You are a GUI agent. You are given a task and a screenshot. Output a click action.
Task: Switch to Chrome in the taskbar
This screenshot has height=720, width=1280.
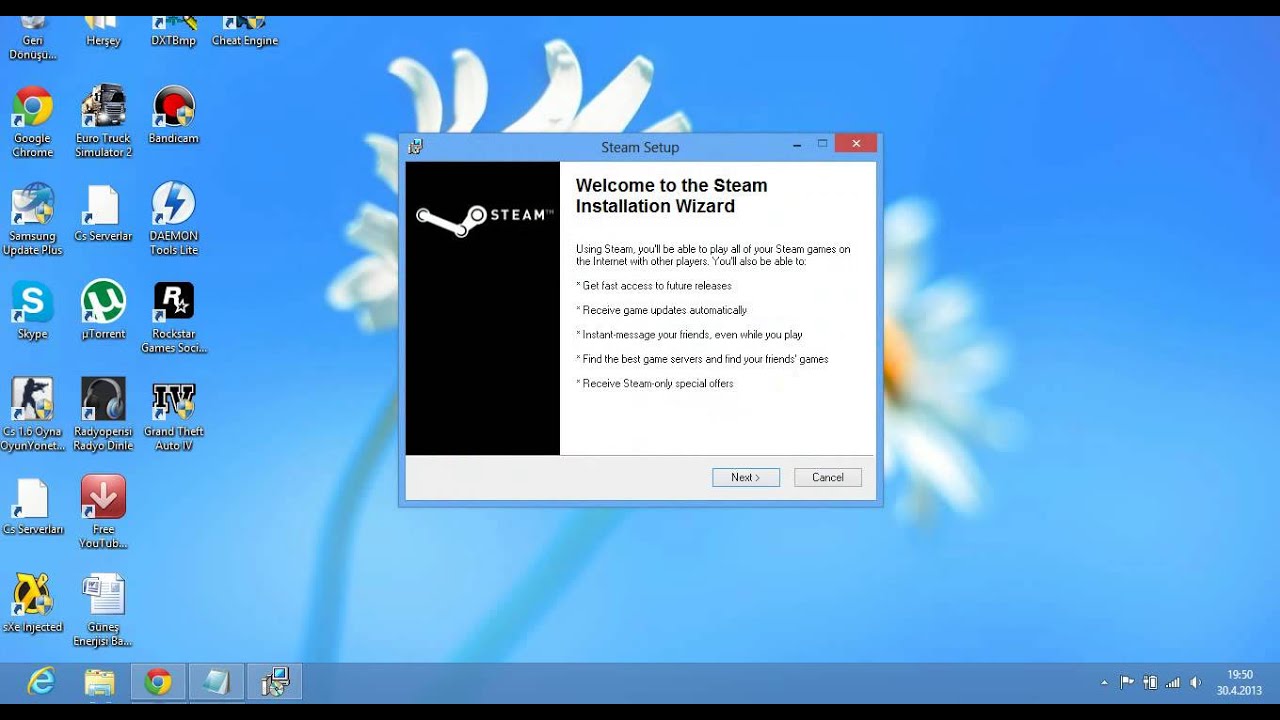point(158,682)
